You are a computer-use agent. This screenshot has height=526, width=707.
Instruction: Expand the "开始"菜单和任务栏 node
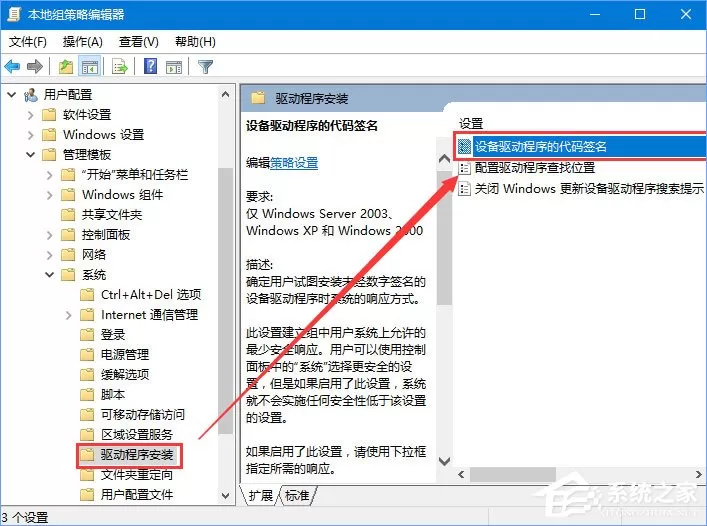(49, 175)
